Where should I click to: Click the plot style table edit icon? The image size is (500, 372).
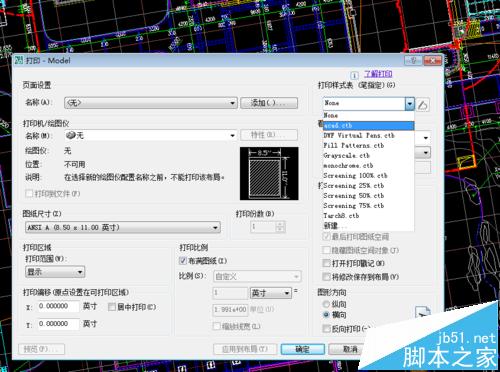(x=423, y=105)
